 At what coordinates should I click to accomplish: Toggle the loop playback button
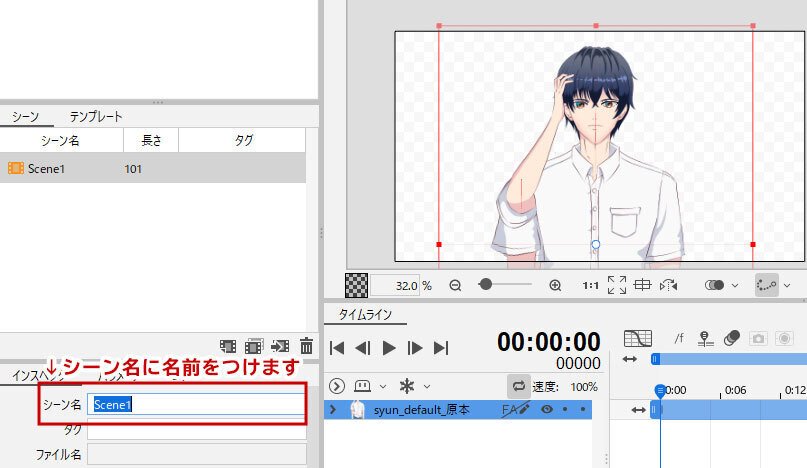tap(519, 386)
